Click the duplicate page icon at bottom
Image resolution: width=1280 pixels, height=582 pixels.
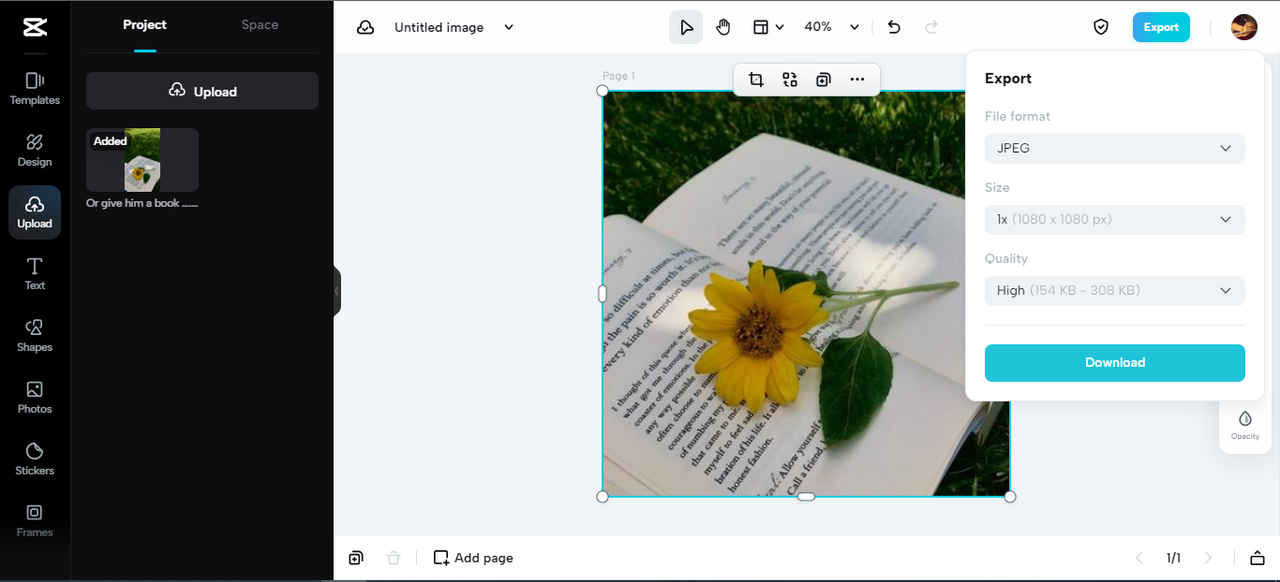[x=356, y=558]
